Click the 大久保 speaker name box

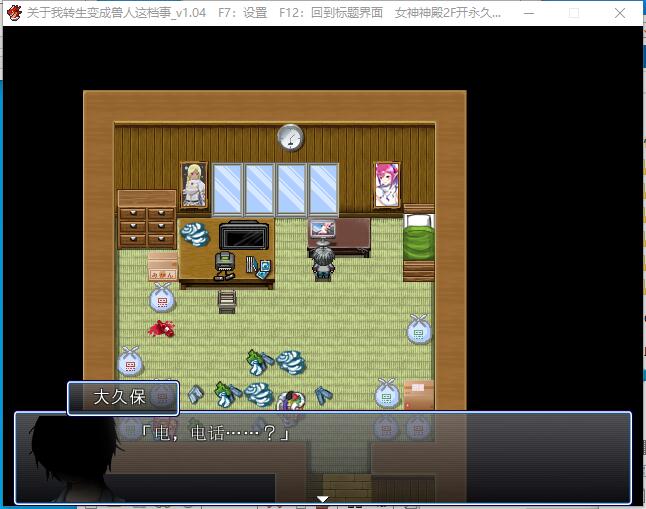[122, 397]
